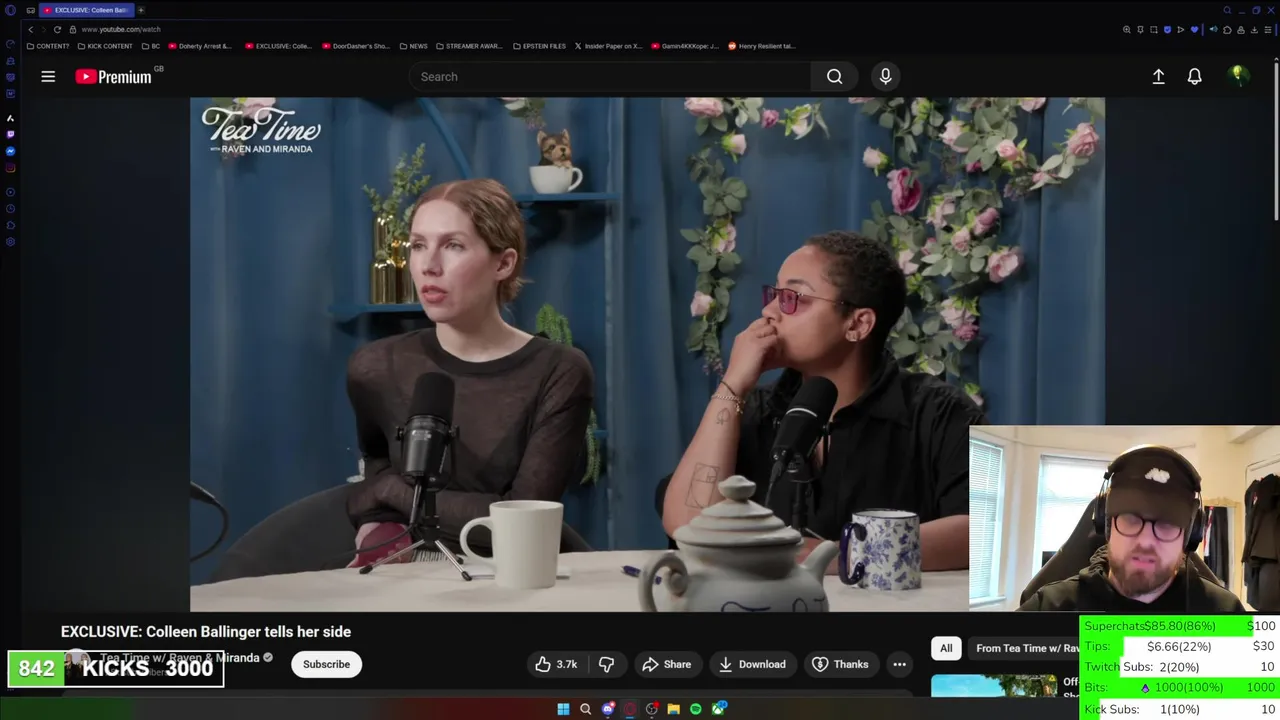Image resolution: width=1280 pixels, height=720 pixels.
Task: Open the YouTube notifications bell
Action: pyautogui.click(x=1194, y=76)
